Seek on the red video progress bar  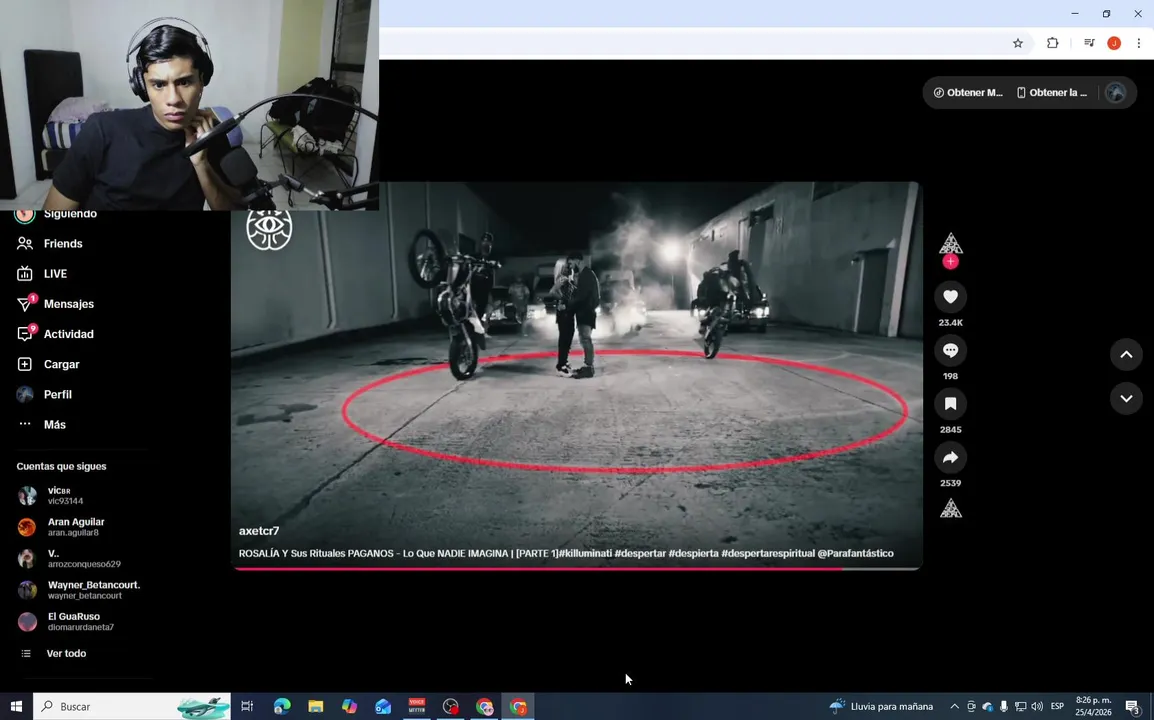tap(577, 568)
